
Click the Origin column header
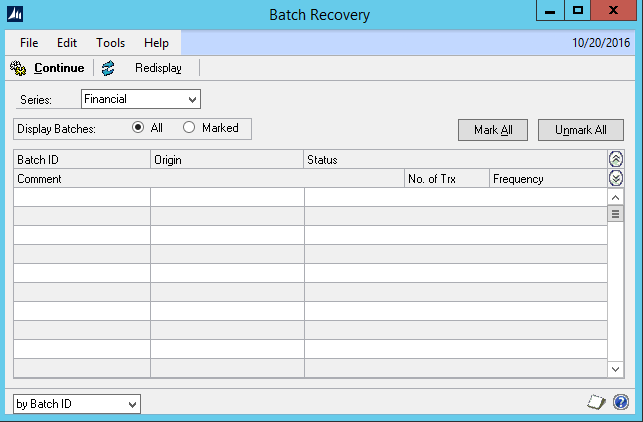pyautogui.click(x=227, y=160)
